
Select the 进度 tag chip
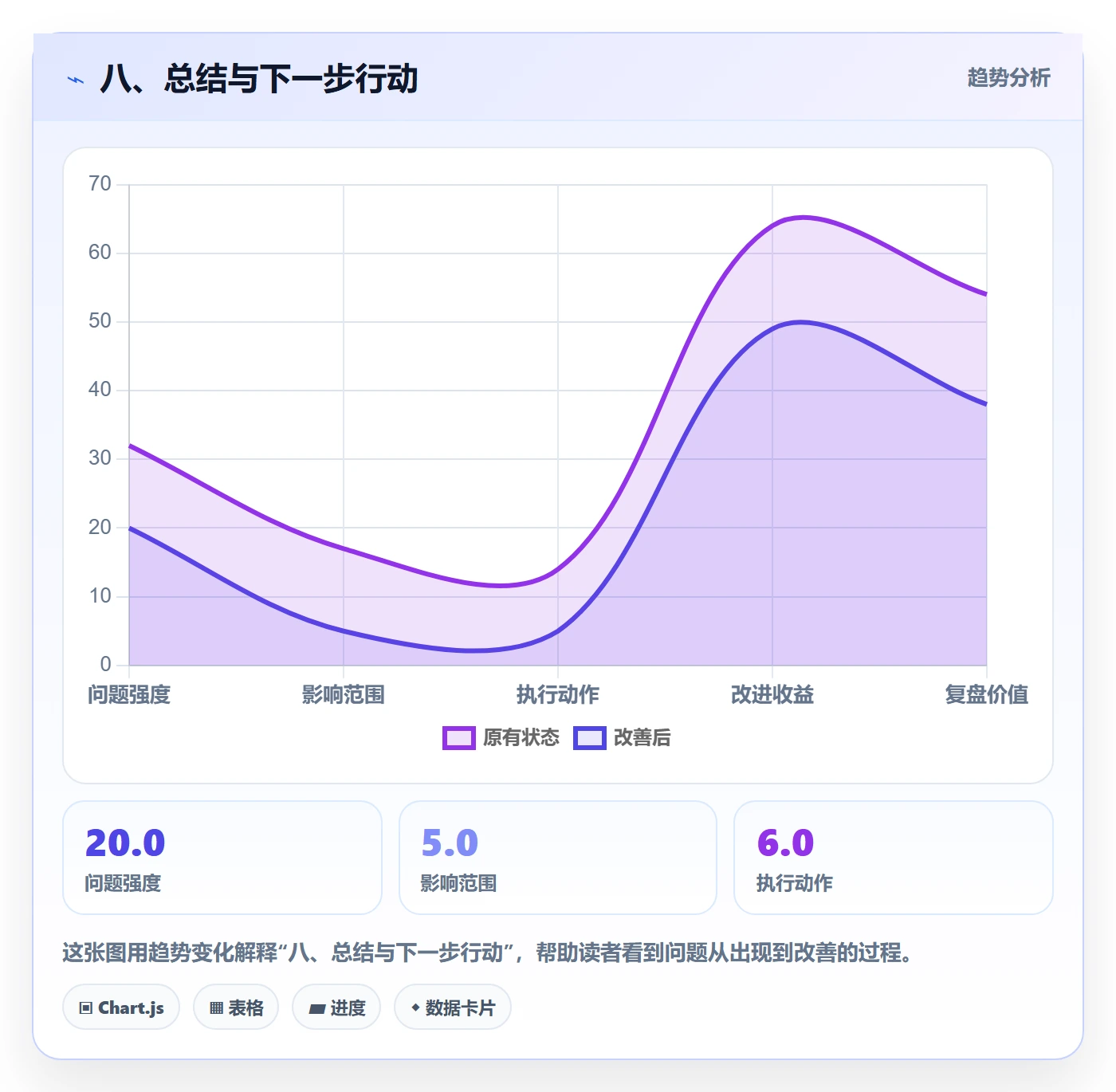coord(336,1008)
